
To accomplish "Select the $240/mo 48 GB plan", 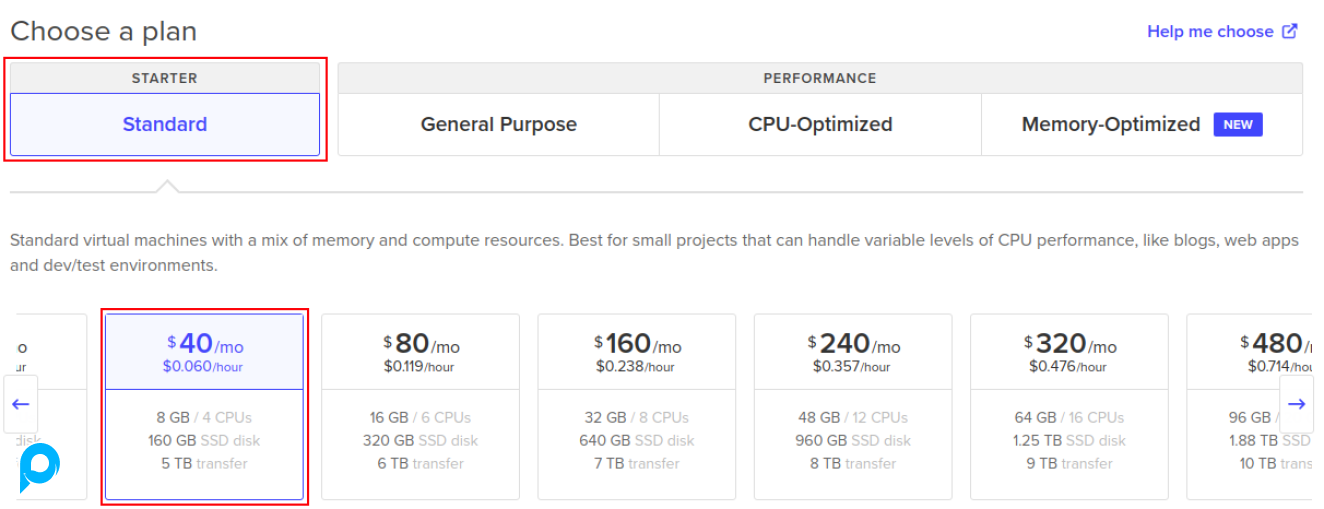I will (852, 406).
